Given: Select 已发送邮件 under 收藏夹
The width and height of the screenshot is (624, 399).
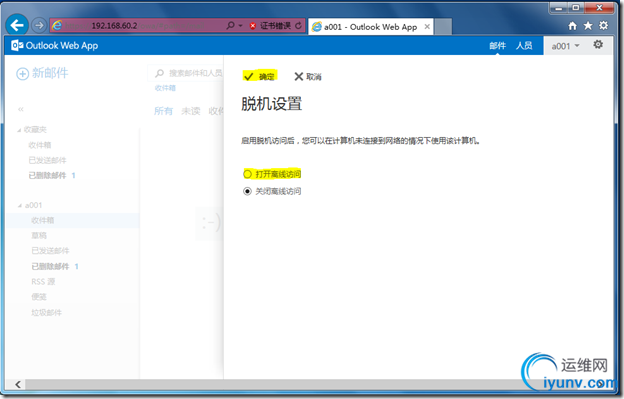Looking at the screenshot, I should coord(47,160).
